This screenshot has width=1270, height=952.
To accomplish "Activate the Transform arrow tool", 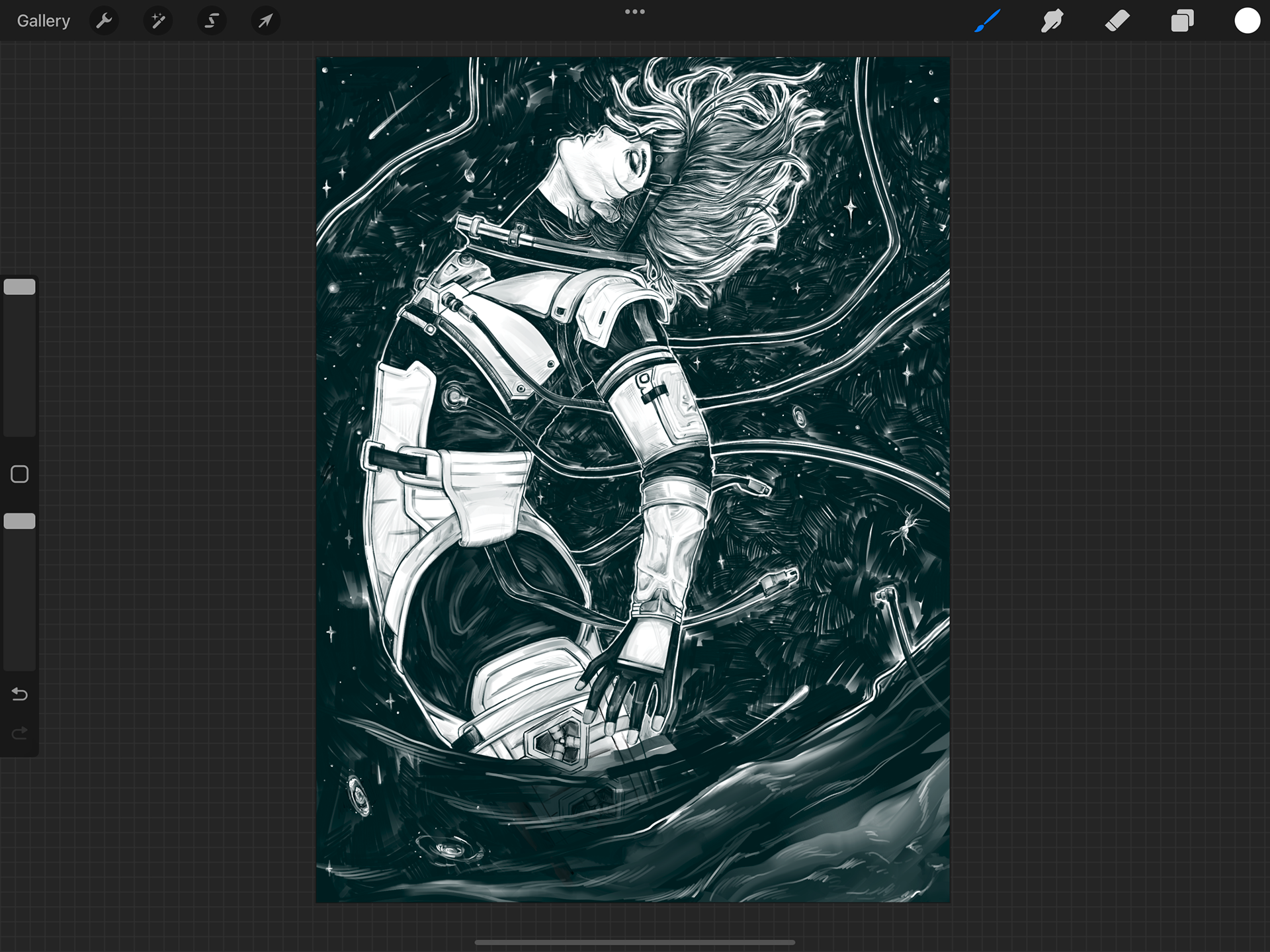I will coord(265,21).
